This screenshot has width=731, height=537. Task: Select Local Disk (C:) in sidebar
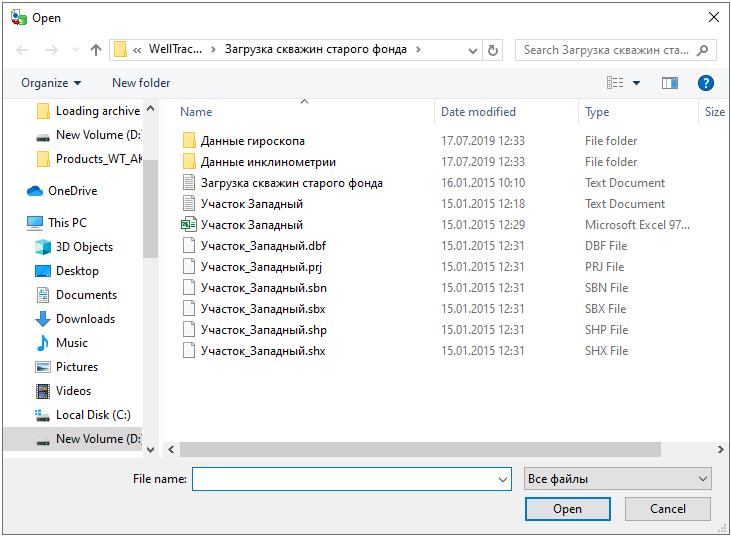(93, 415)
